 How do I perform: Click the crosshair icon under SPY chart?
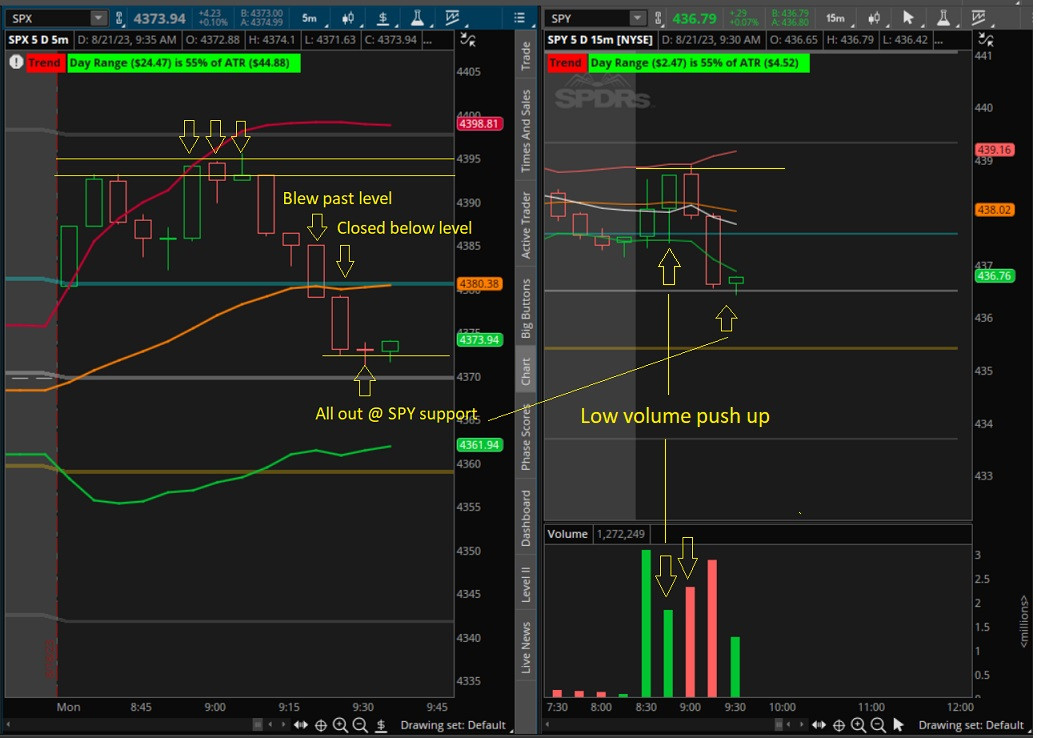[x=839, y=725]
